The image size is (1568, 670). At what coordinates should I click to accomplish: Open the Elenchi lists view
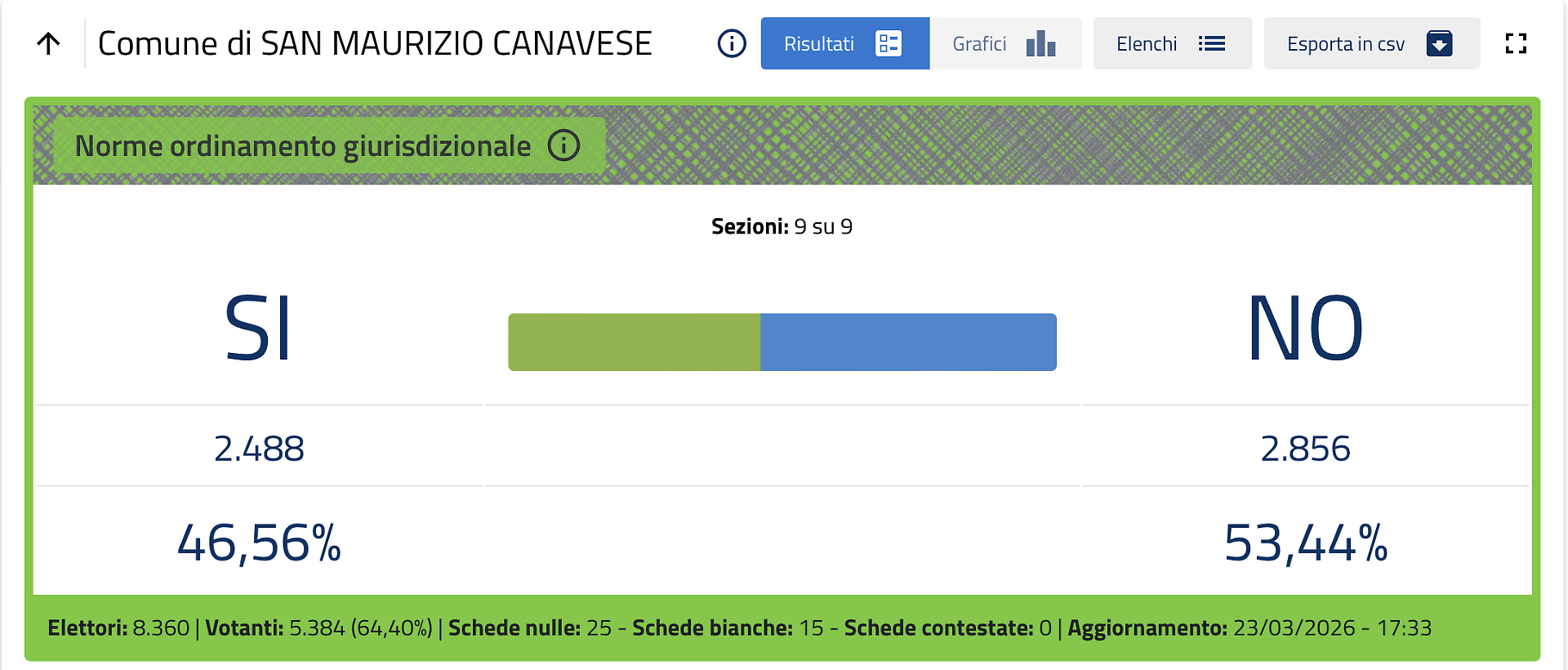pyautogui.click(x=1147, y=43)
